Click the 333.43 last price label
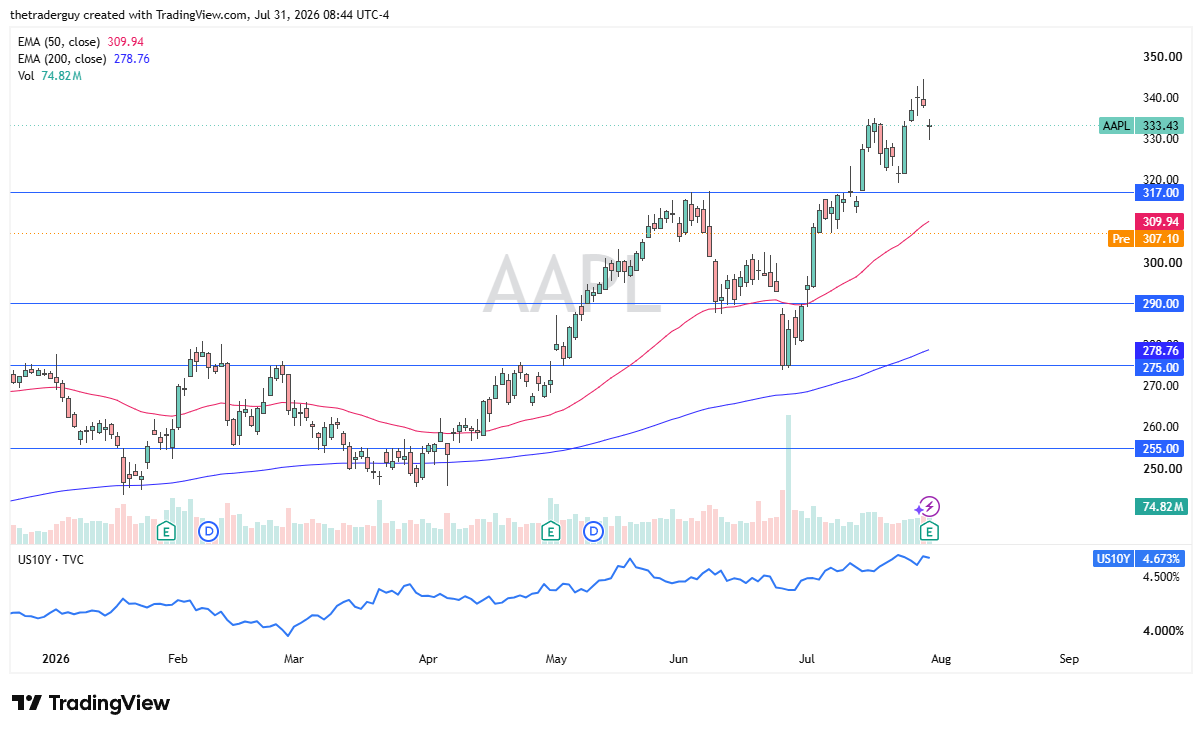The width and height of the screenshot is (1202, 733). 1161,126
